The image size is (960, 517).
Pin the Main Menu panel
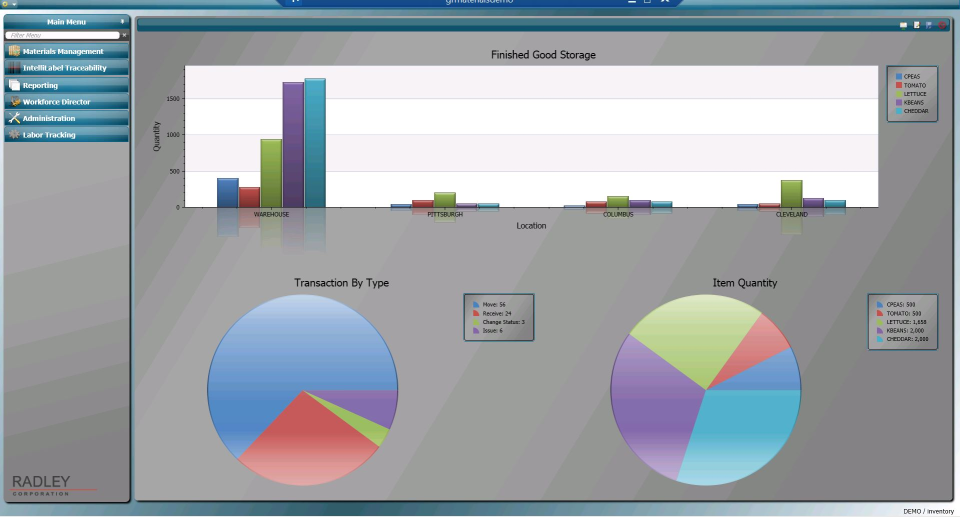click(122, 21)
